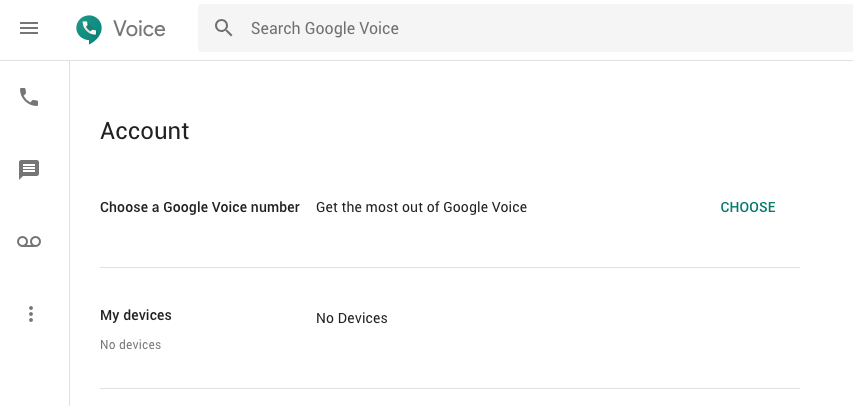Click the sidebar's vertical border line
Screen dimensions: 853x406
coord(69,230)
